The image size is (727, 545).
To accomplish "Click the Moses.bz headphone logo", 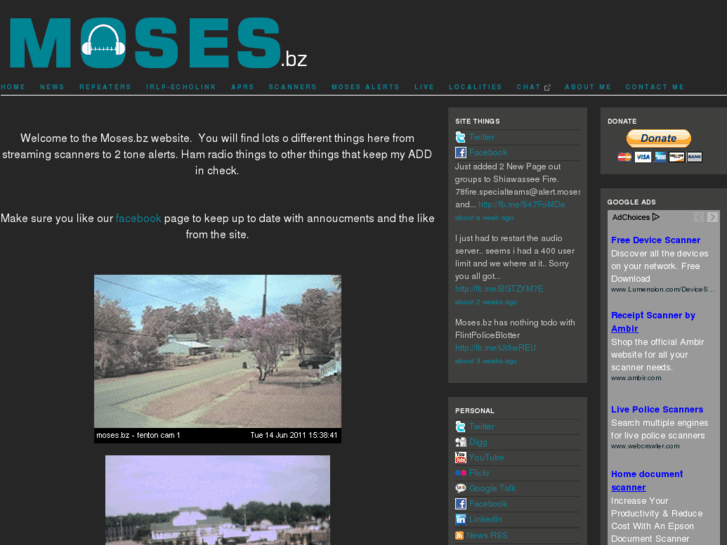I will pos(158,43).
